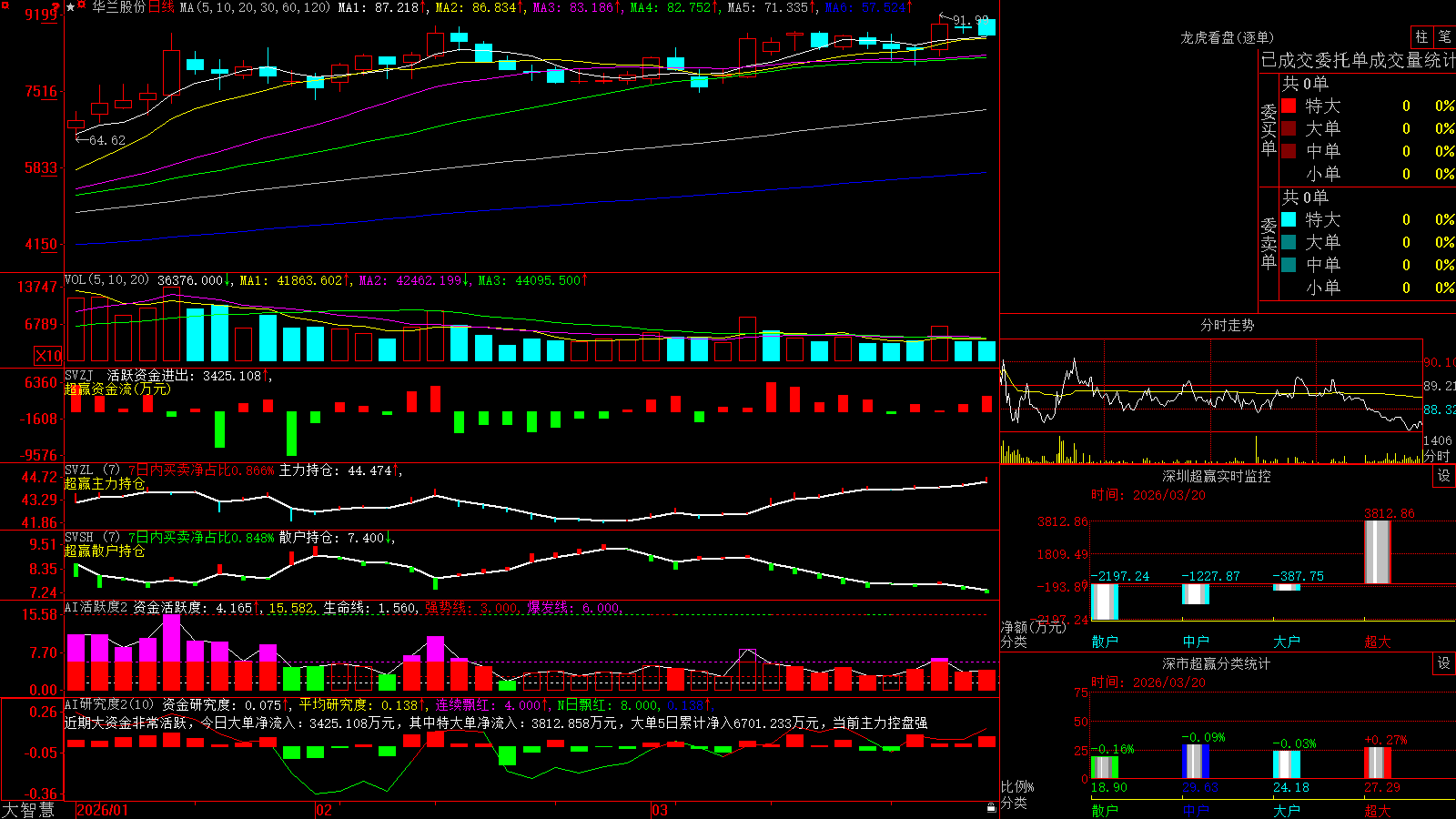Image resolution: width=1456 pixels, height=819 pixels.
Task: Click the 2026/01 date marker
Action: (x=103, y=810)
